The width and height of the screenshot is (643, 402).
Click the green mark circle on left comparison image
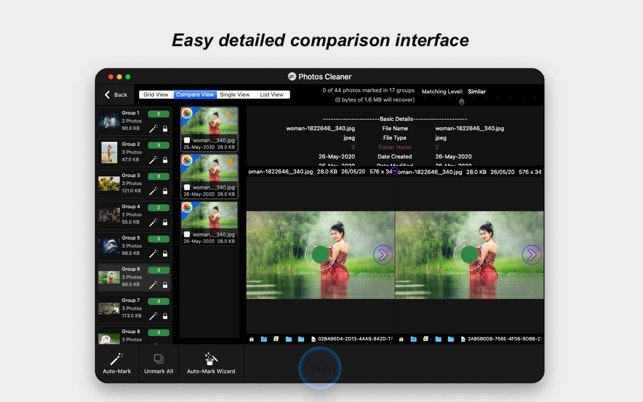(320, 255)
